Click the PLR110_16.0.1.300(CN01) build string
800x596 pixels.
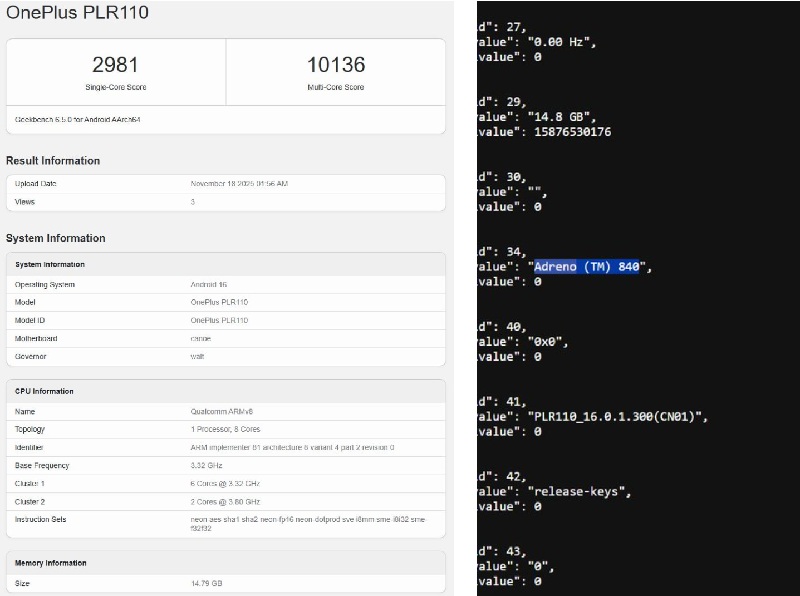point(617,416)
